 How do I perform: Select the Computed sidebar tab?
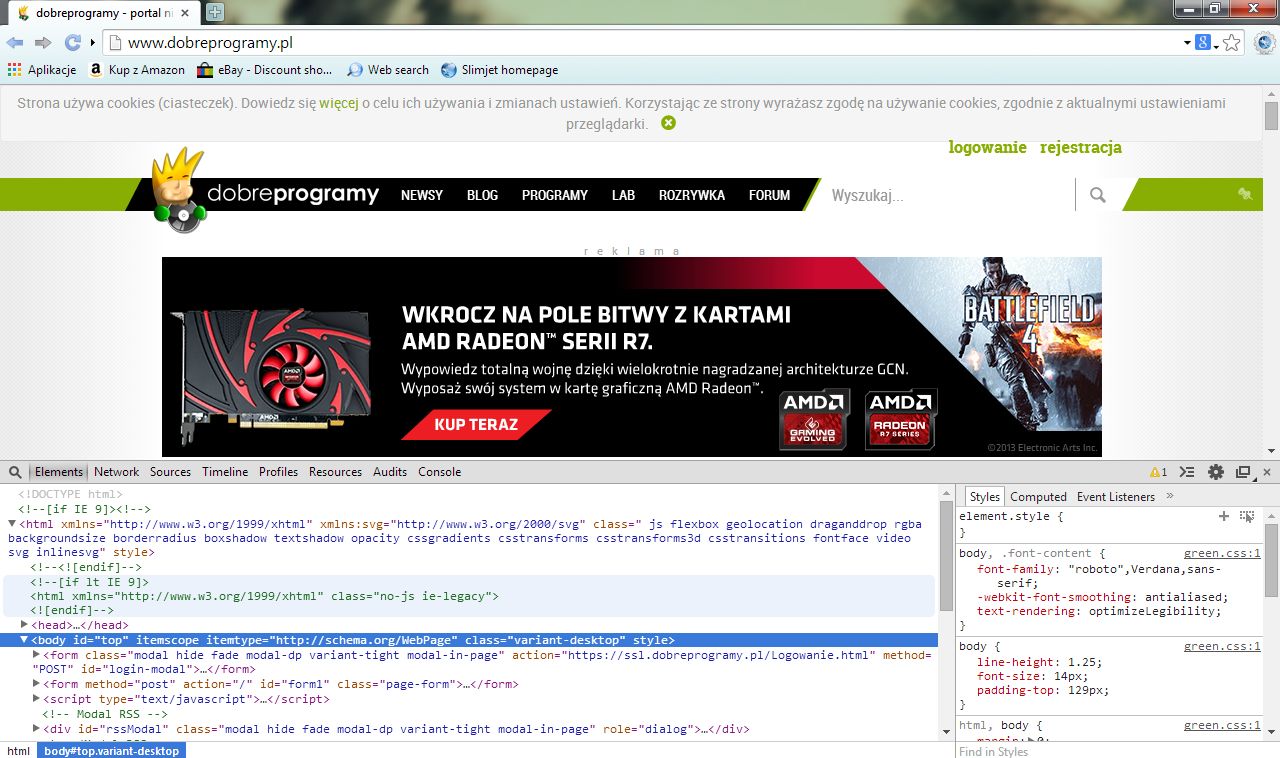click(1038, 497)
